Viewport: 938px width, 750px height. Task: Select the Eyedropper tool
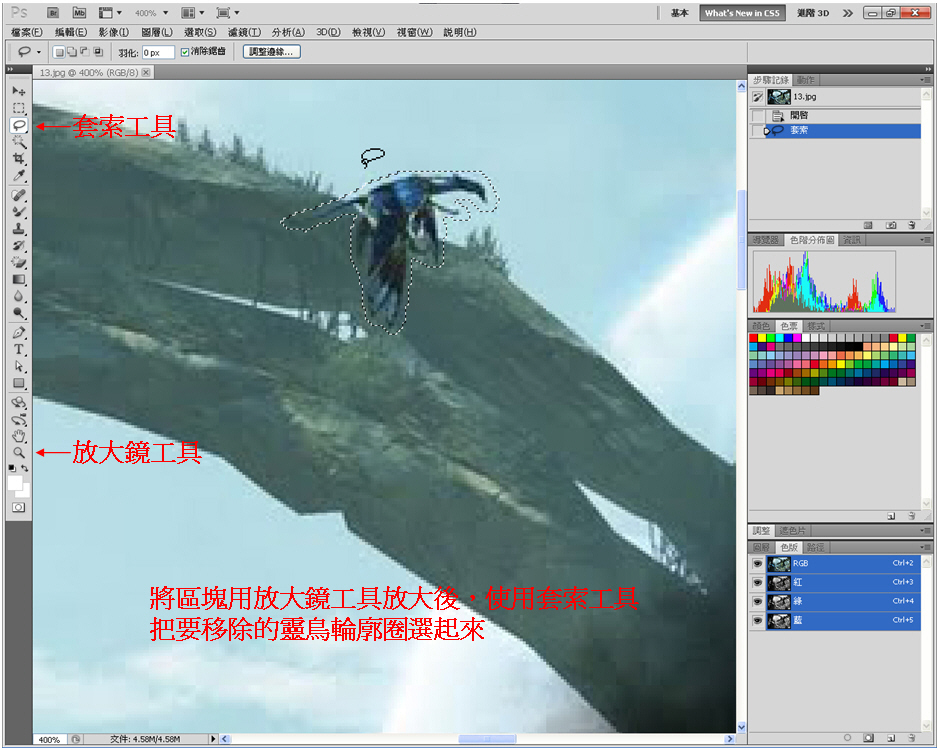(x=19, y=175)
